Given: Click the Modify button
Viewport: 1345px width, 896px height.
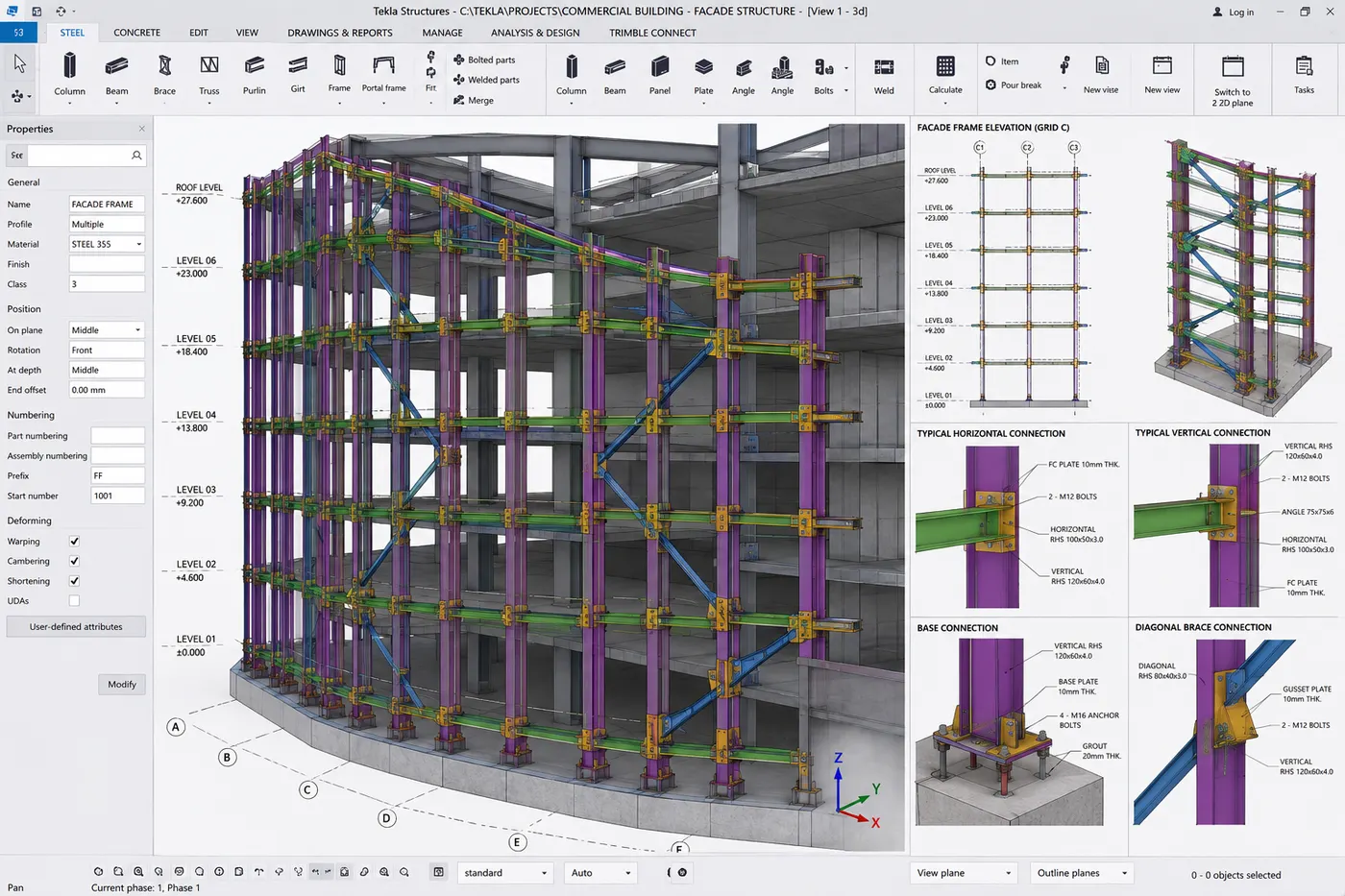Looking at the screenshot, I should [x=122, y=684].
